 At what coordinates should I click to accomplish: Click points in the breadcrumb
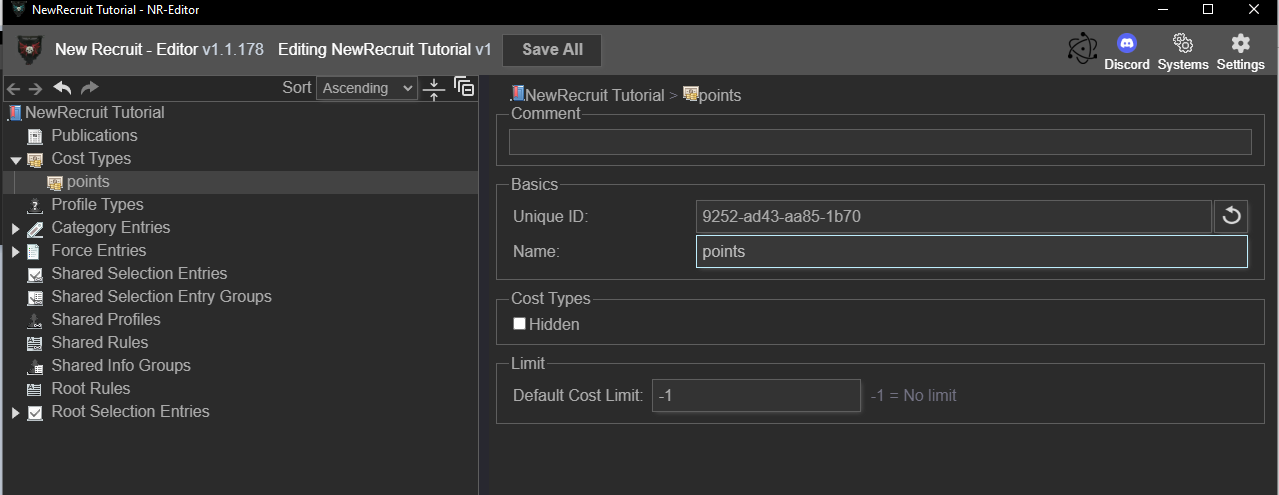(720, 96)
